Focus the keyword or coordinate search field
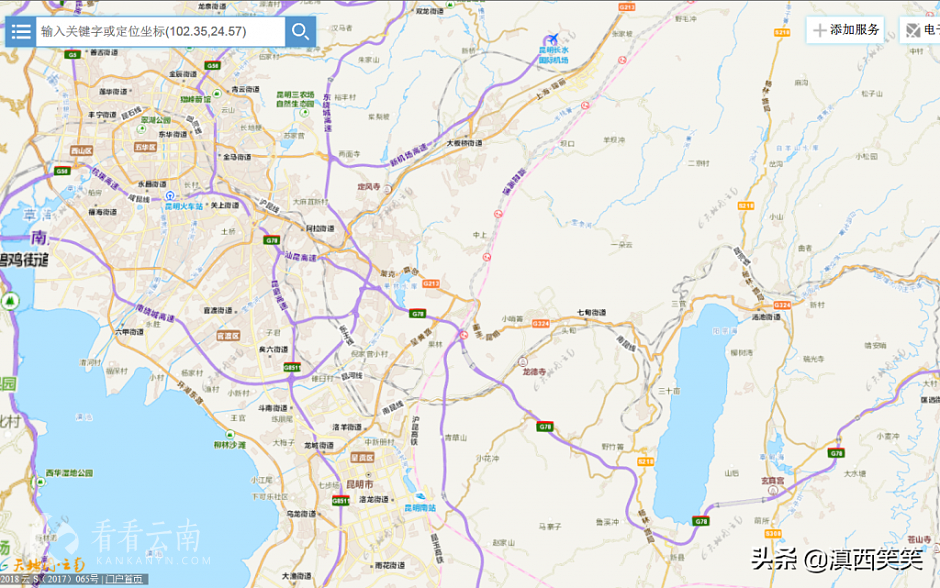 [160, 31]
